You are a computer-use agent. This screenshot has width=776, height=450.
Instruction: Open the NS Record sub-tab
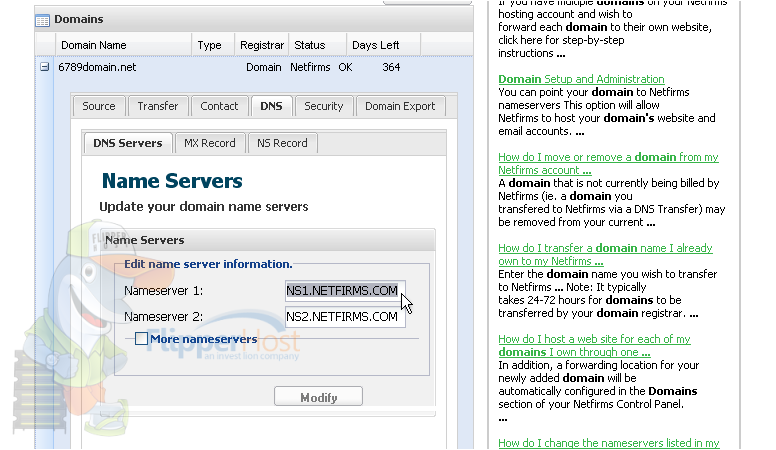tap(282, 143)
